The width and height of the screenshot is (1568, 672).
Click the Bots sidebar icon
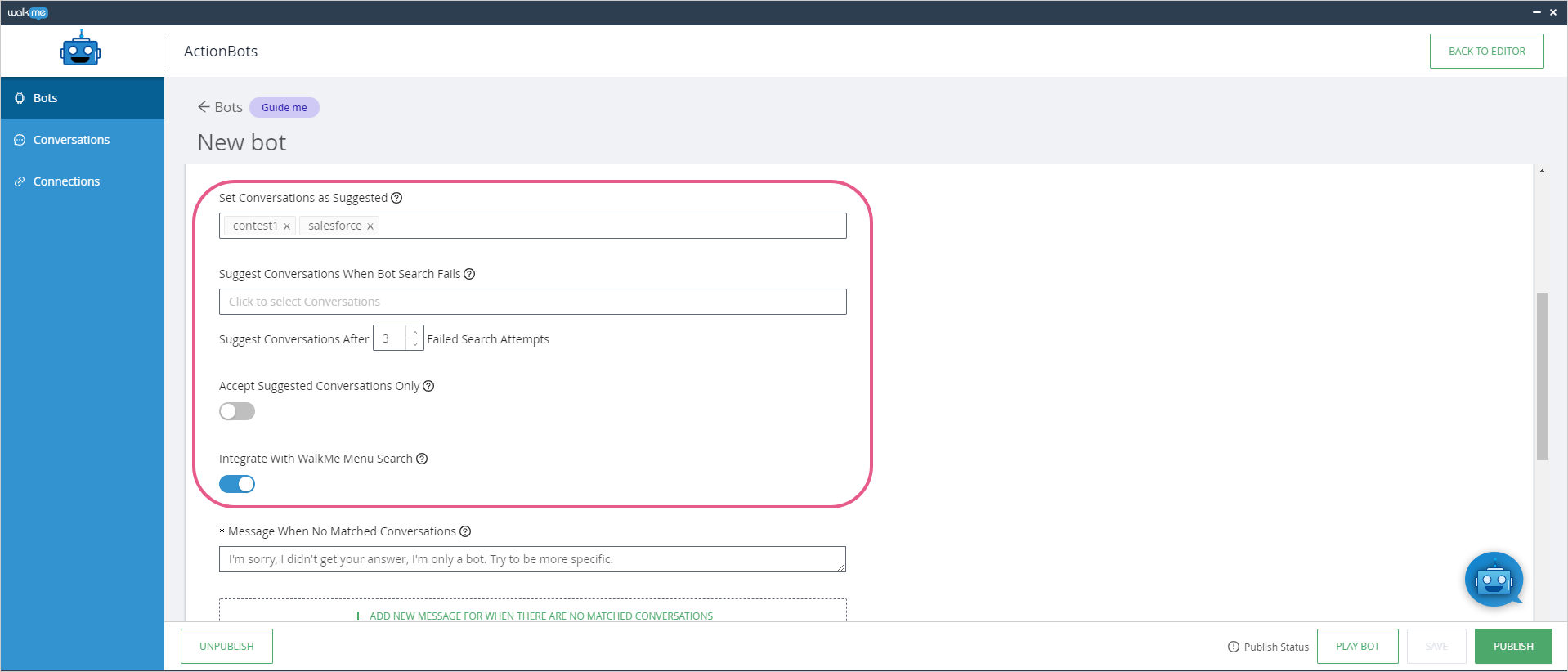coord(20,98)
